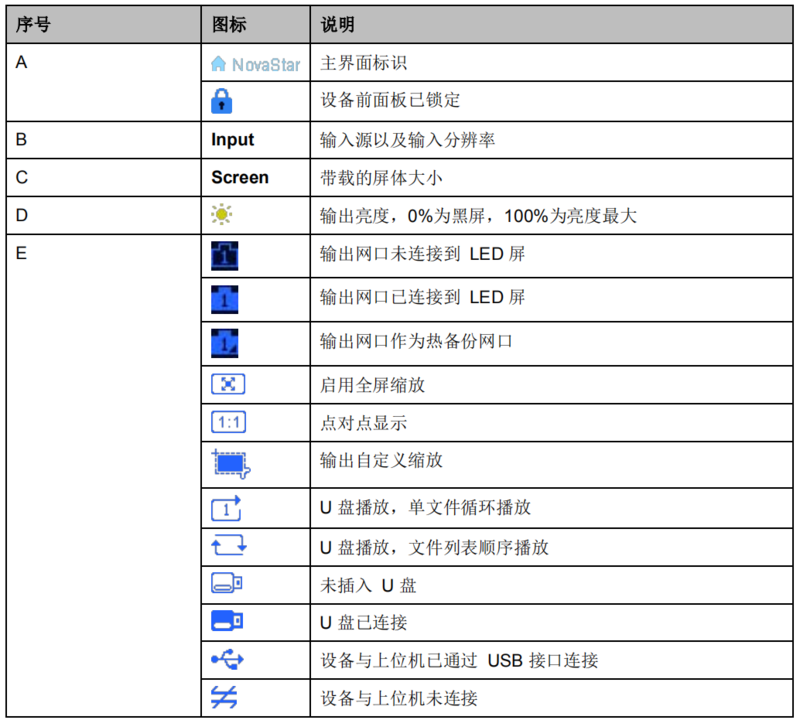Click the bold Input label
Viewport: 800px width, 720px height.
[x=233, y=140]
